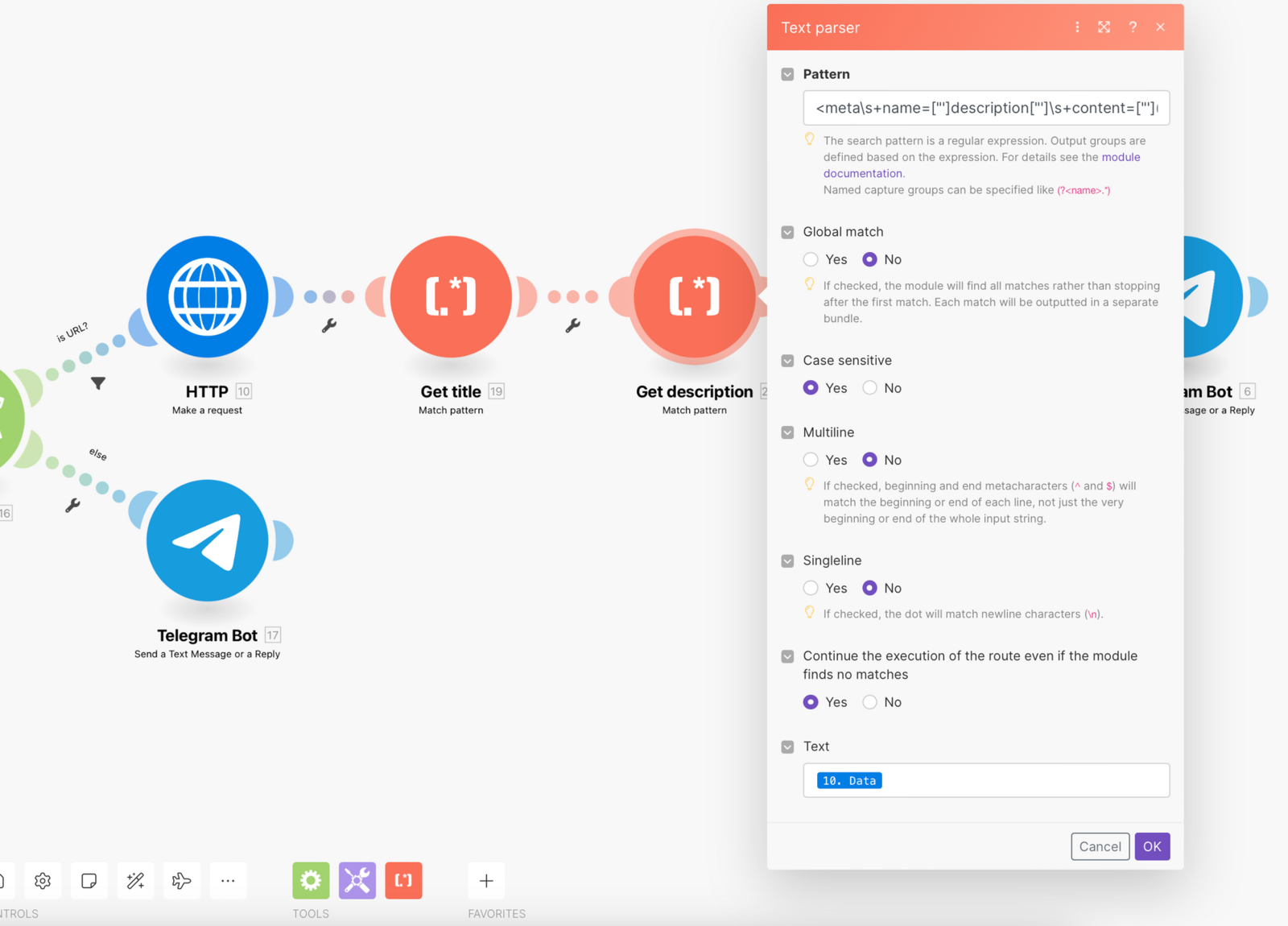This screenshot has width=1288, height=926.
Task: Set Global match to Yes
Action: pyautogui.click(x=811, y=259)
